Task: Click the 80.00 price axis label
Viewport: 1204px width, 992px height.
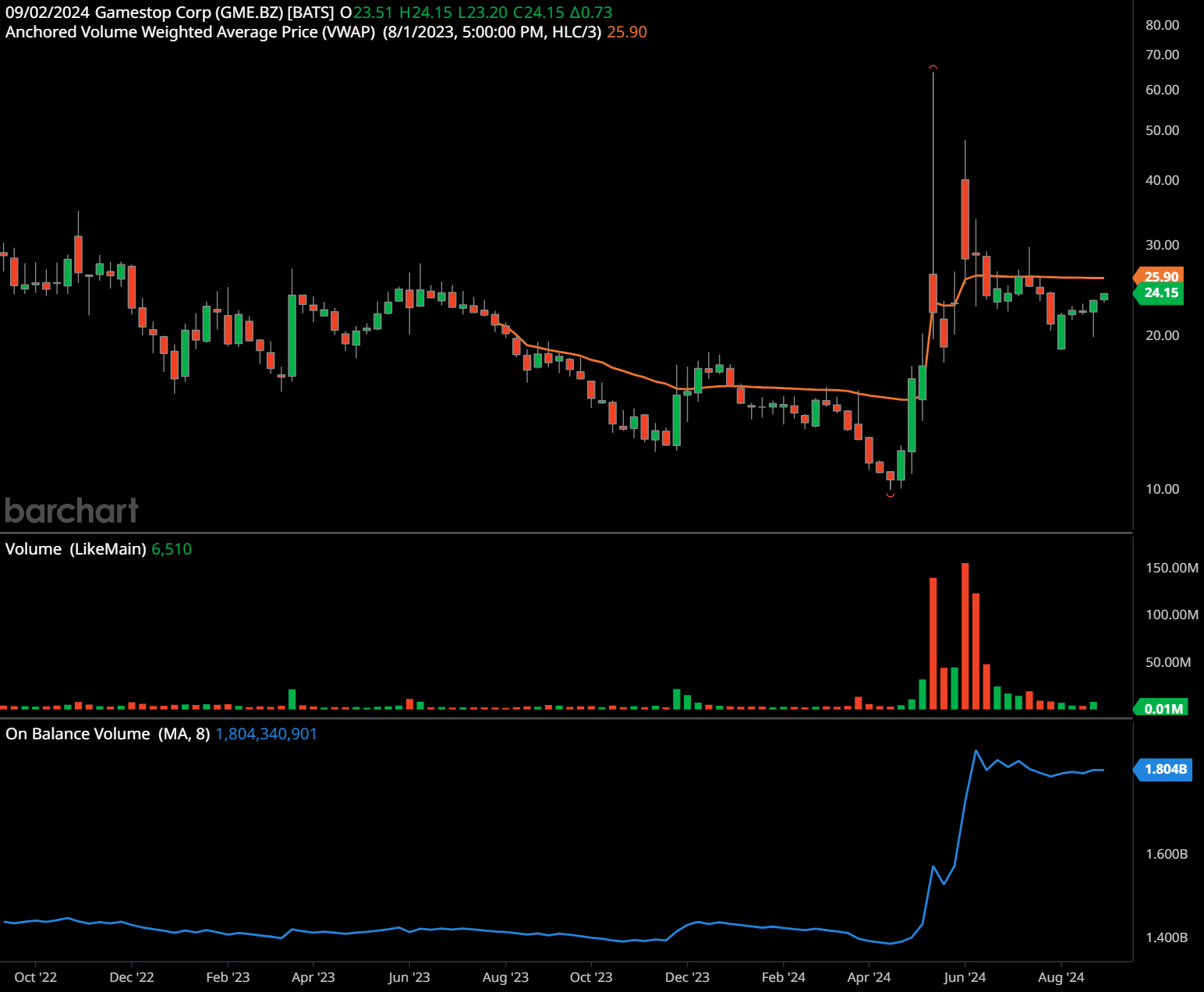Action: tap(1162, 25)
